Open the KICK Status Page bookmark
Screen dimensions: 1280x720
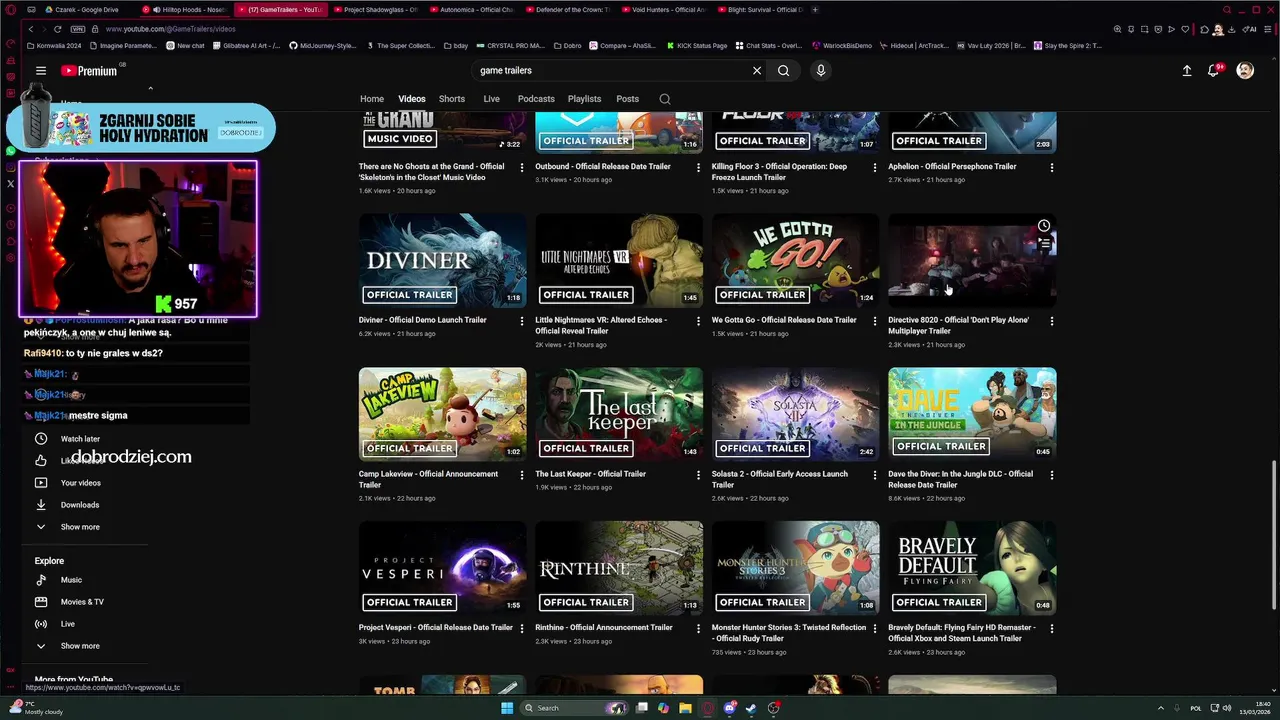tap(695, 46)
